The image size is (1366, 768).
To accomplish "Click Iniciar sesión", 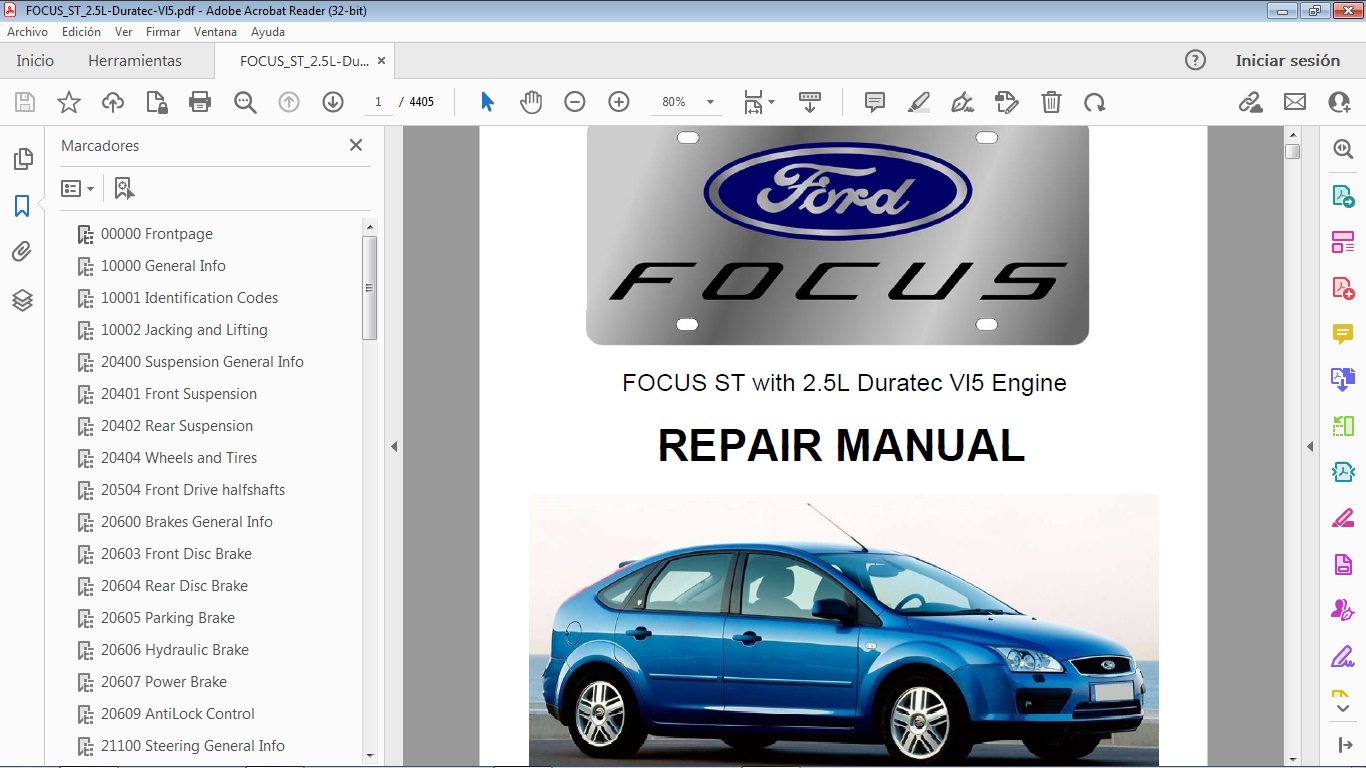I will [1288, 60].
